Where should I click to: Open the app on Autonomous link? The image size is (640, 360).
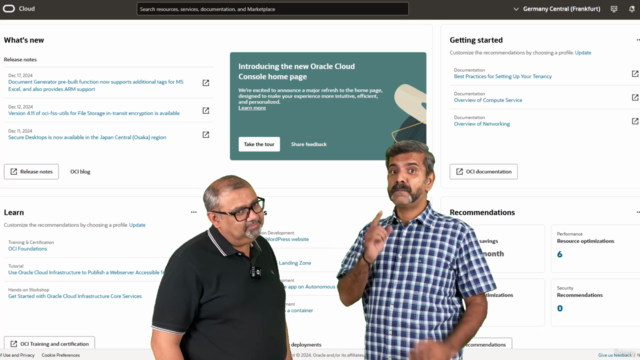(x=311, y=287)
